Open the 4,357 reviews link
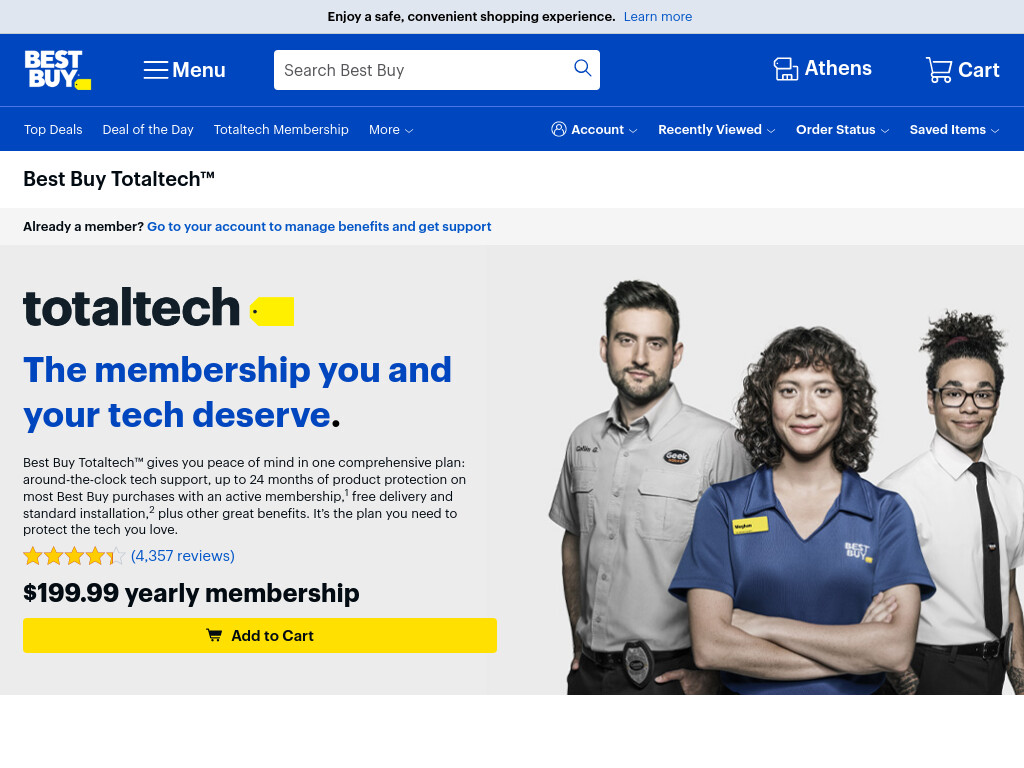1024x768 pixels. click(x=183, y=556)
